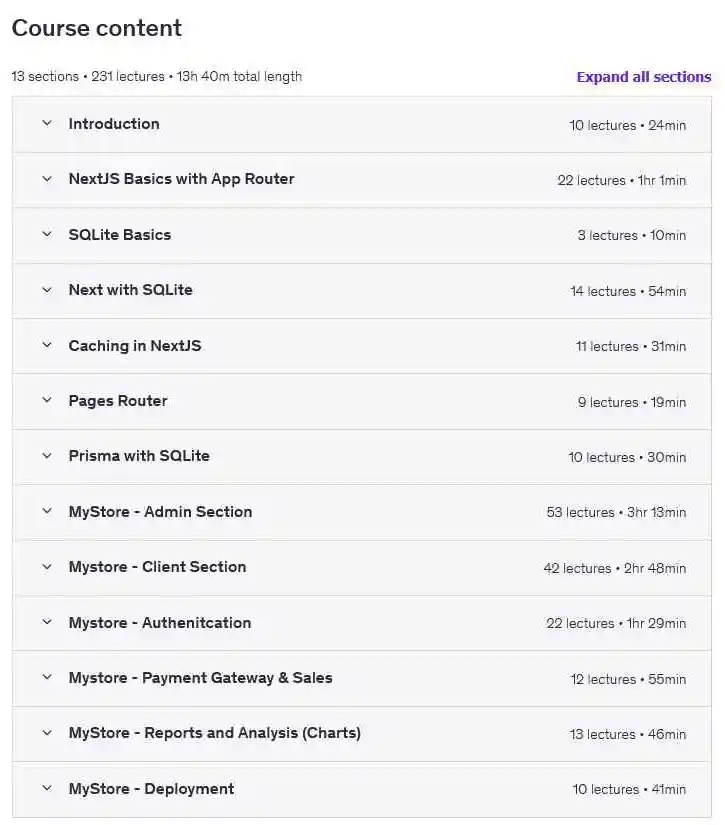The width and height of the screenshot is (725, 825).
Task: Toggle chevron for Reports and Analysis section
Action: pos(46,733)
